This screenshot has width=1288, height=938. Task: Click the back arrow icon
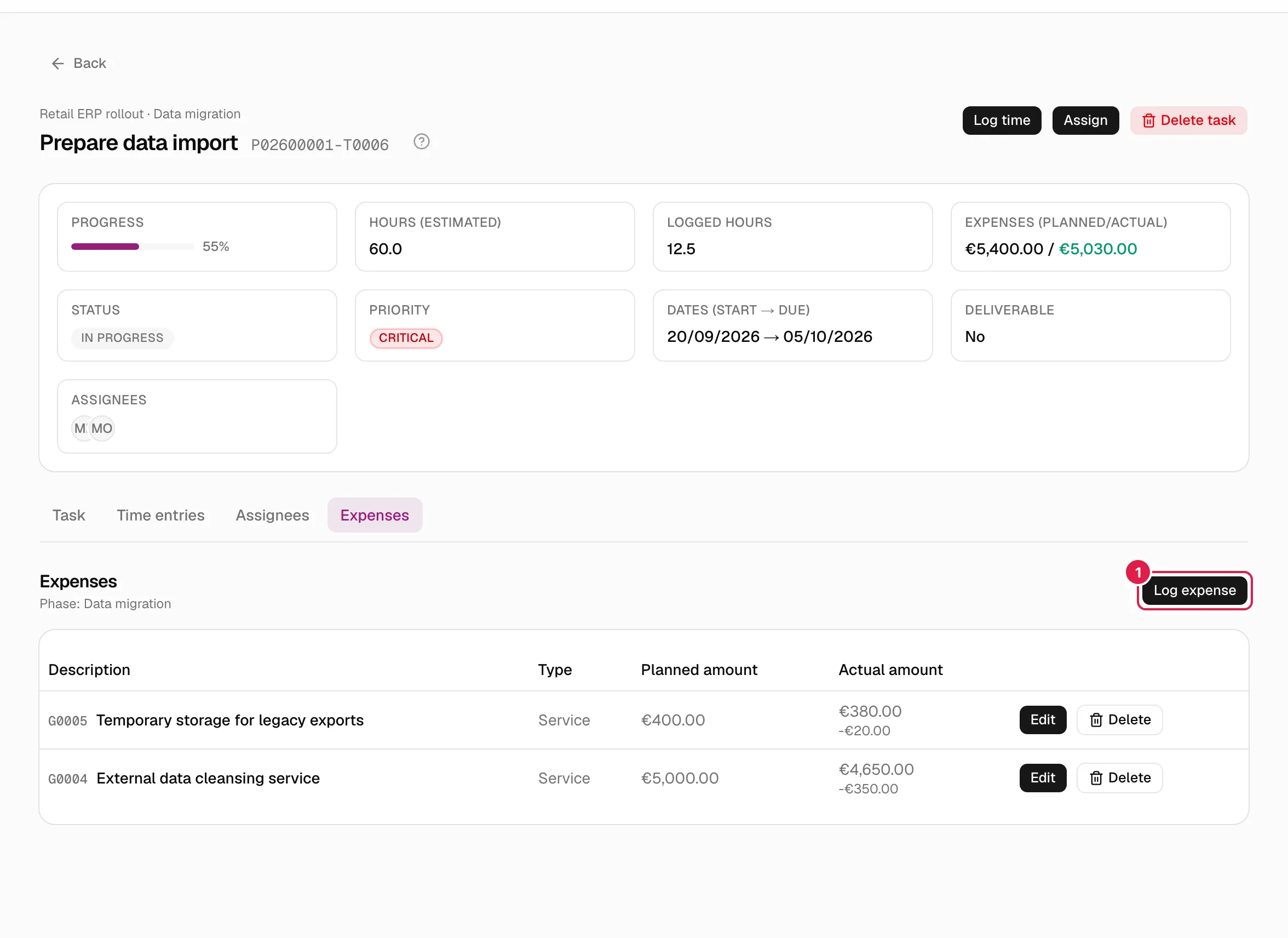click(58, 63)
